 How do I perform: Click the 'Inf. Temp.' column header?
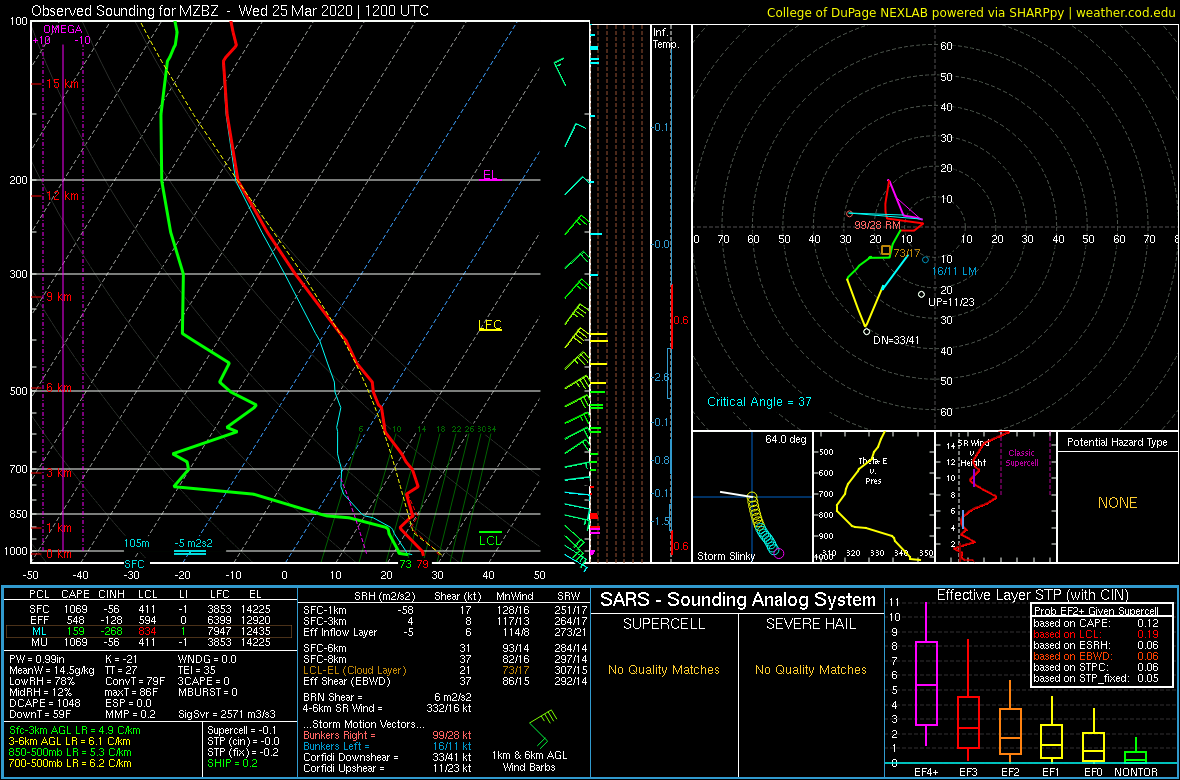666,38
